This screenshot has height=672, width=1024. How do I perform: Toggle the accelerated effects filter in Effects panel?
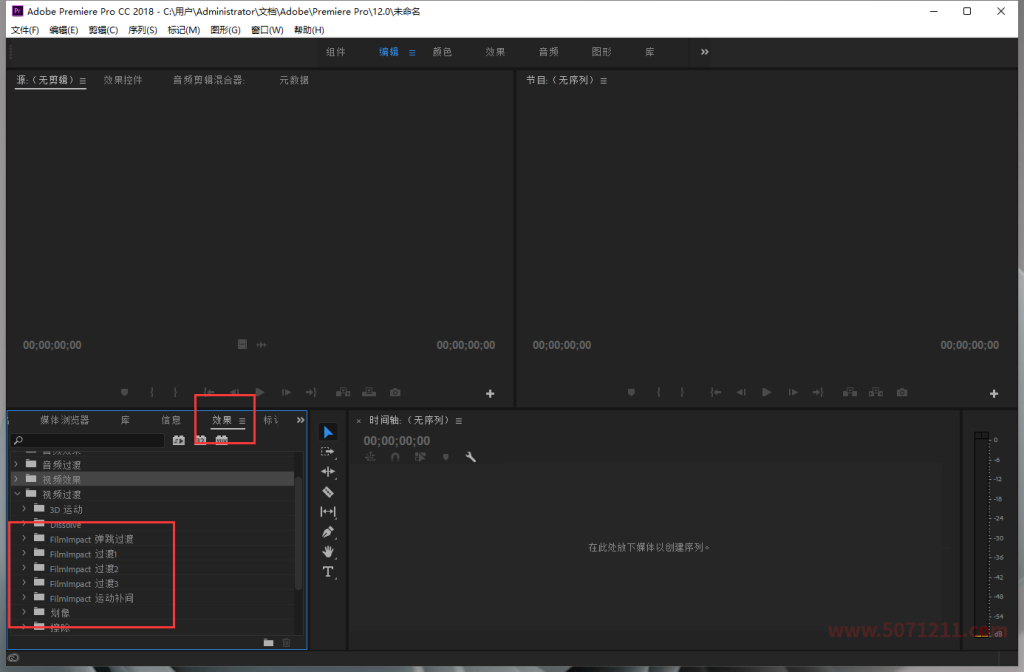point(180,438)
